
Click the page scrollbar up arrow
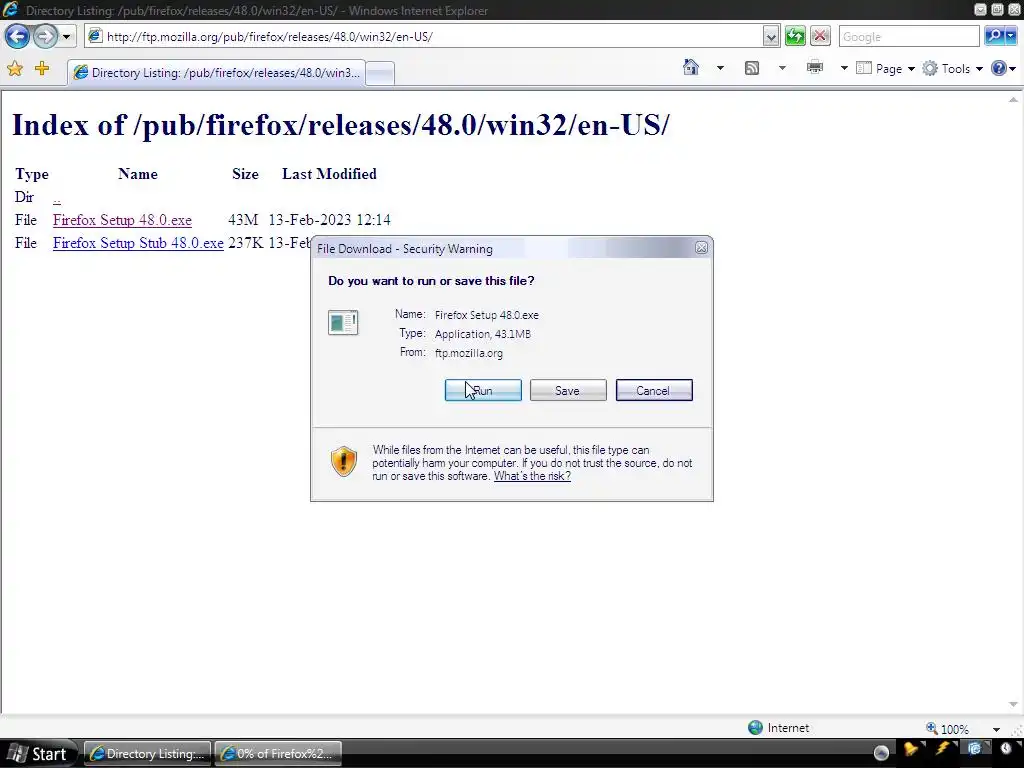[x=1013, y=99]
